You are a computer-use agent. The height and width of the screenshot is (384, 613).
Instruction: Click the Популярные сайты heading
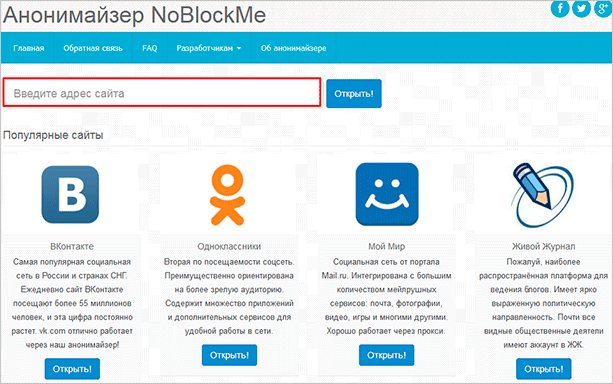(x=53, y=135)
